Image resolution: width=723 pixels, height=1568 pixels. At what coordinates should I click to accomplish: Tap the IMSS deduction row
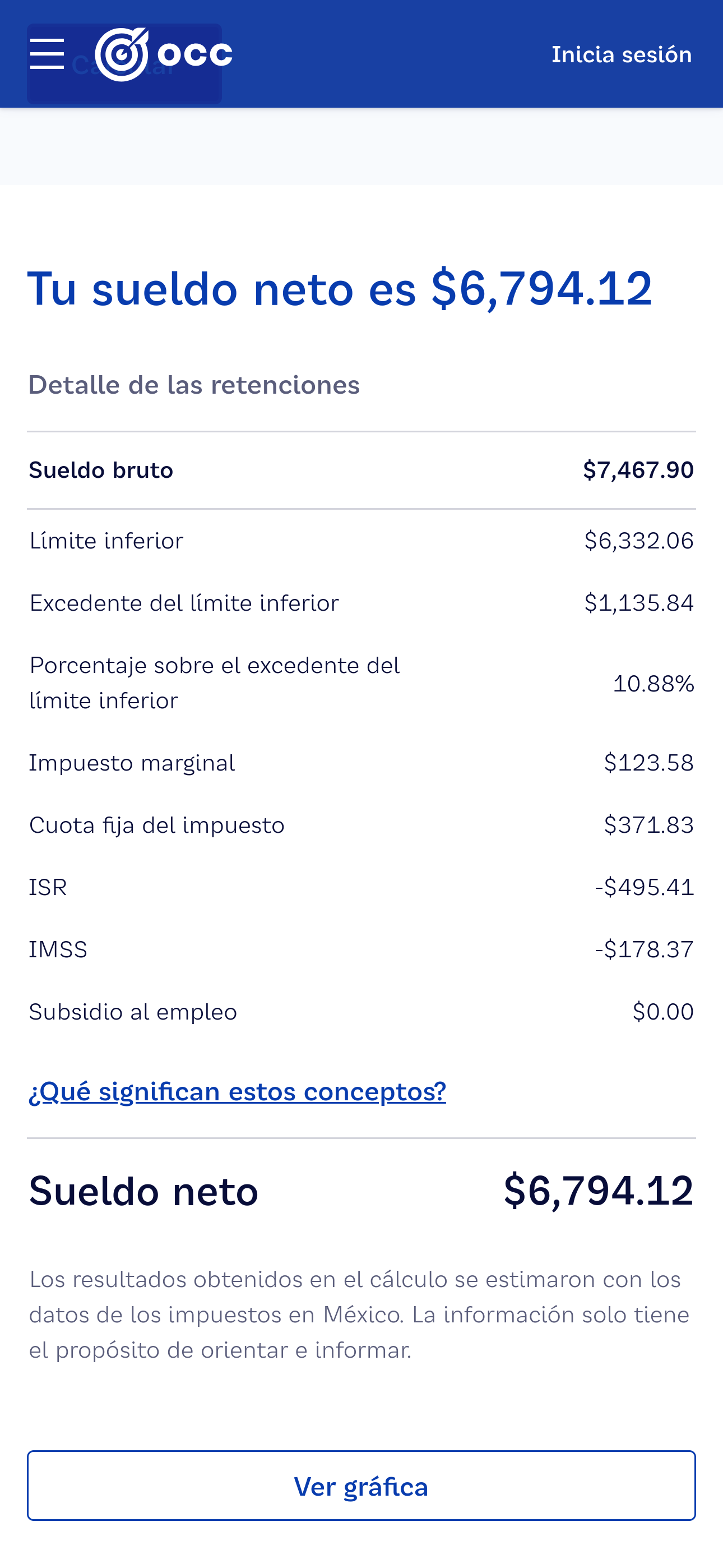coord(361,949)
